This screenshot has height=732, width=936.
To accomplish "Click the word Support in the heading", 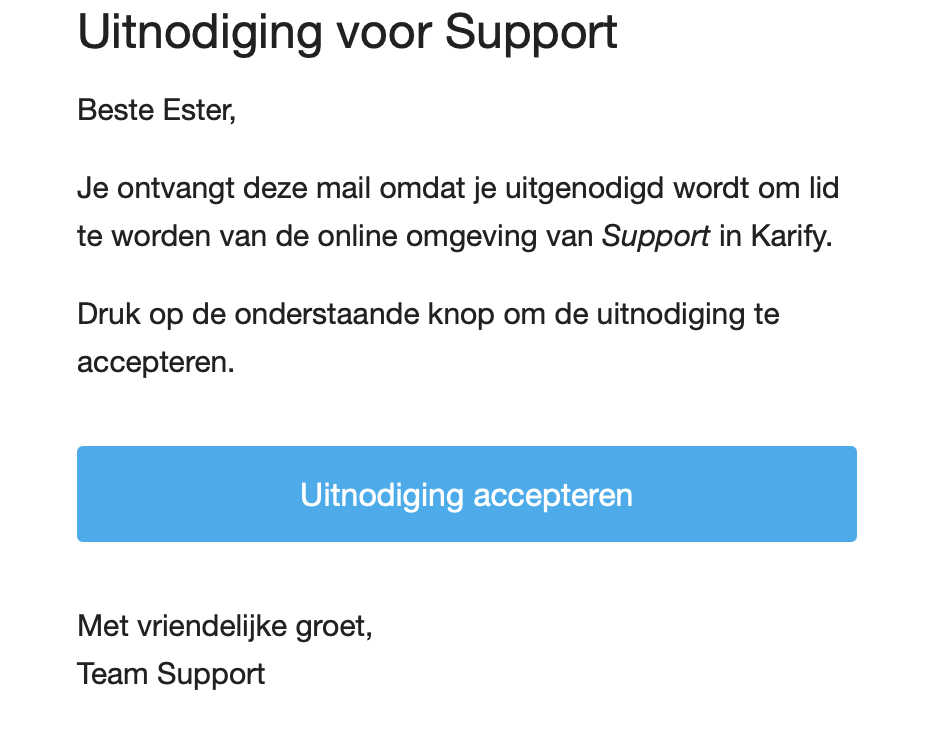I will point(531,34).
